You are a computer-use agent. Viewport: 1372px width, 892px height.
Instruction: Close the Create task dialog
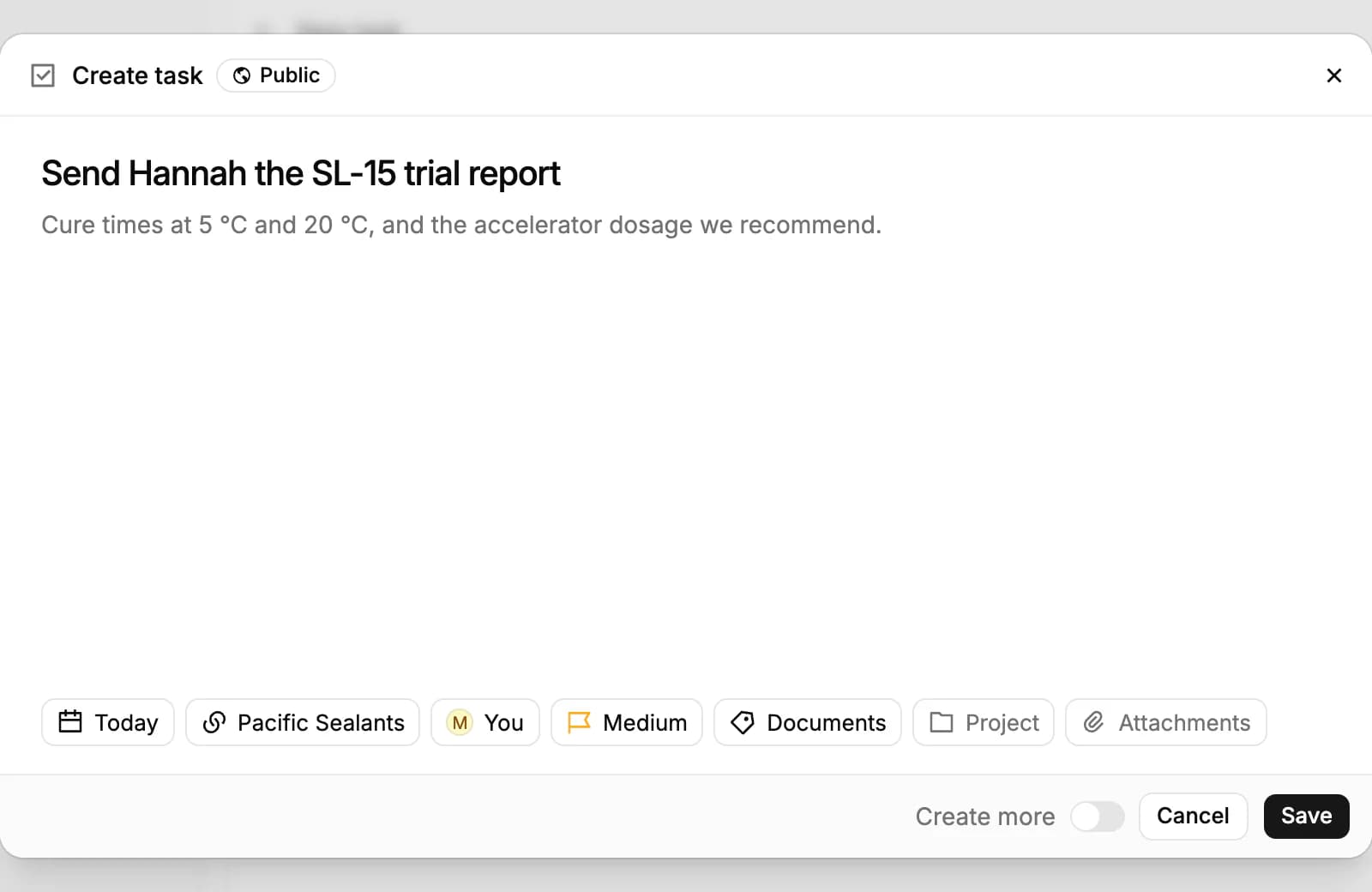1333,75
